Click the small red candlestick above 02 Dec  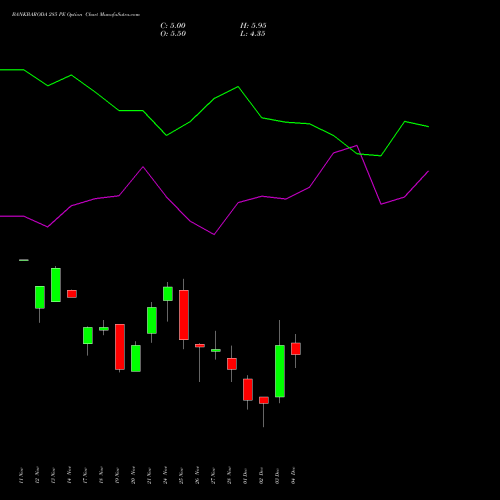[264, 400]
